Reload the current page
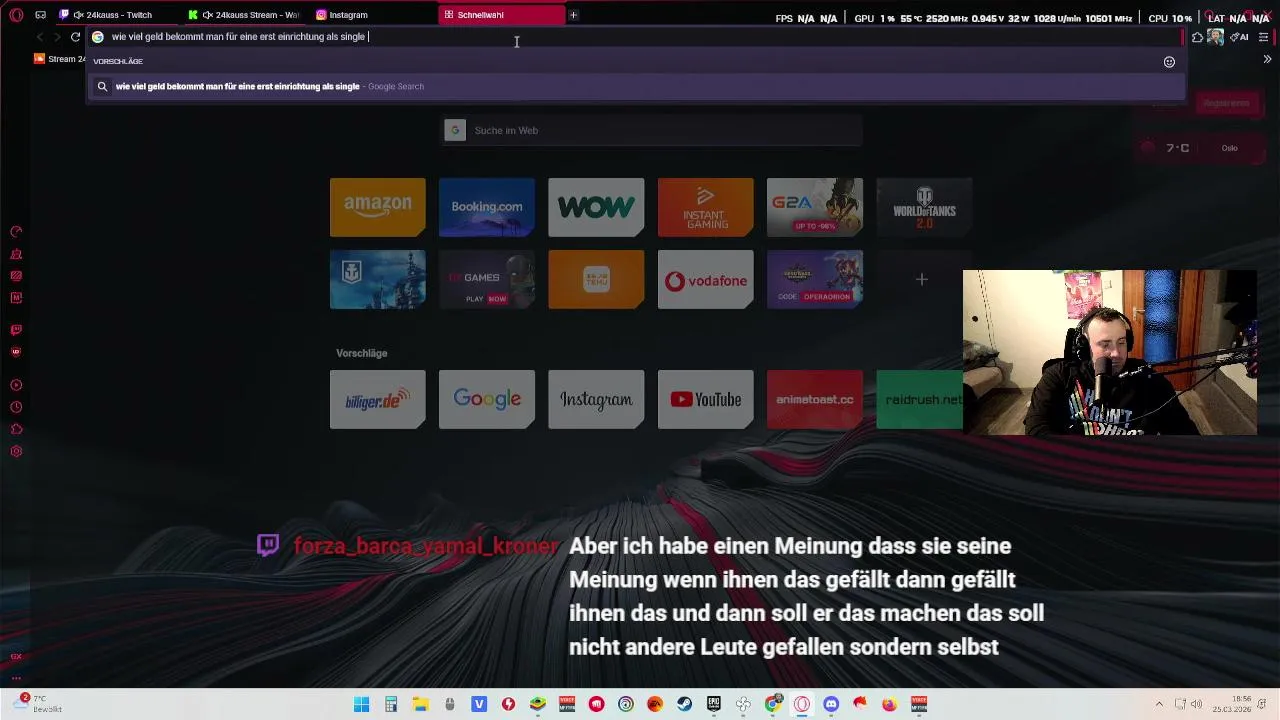The width and height of the screenshot is (1280, 720). pyautogui.click(x=75, y=37)
